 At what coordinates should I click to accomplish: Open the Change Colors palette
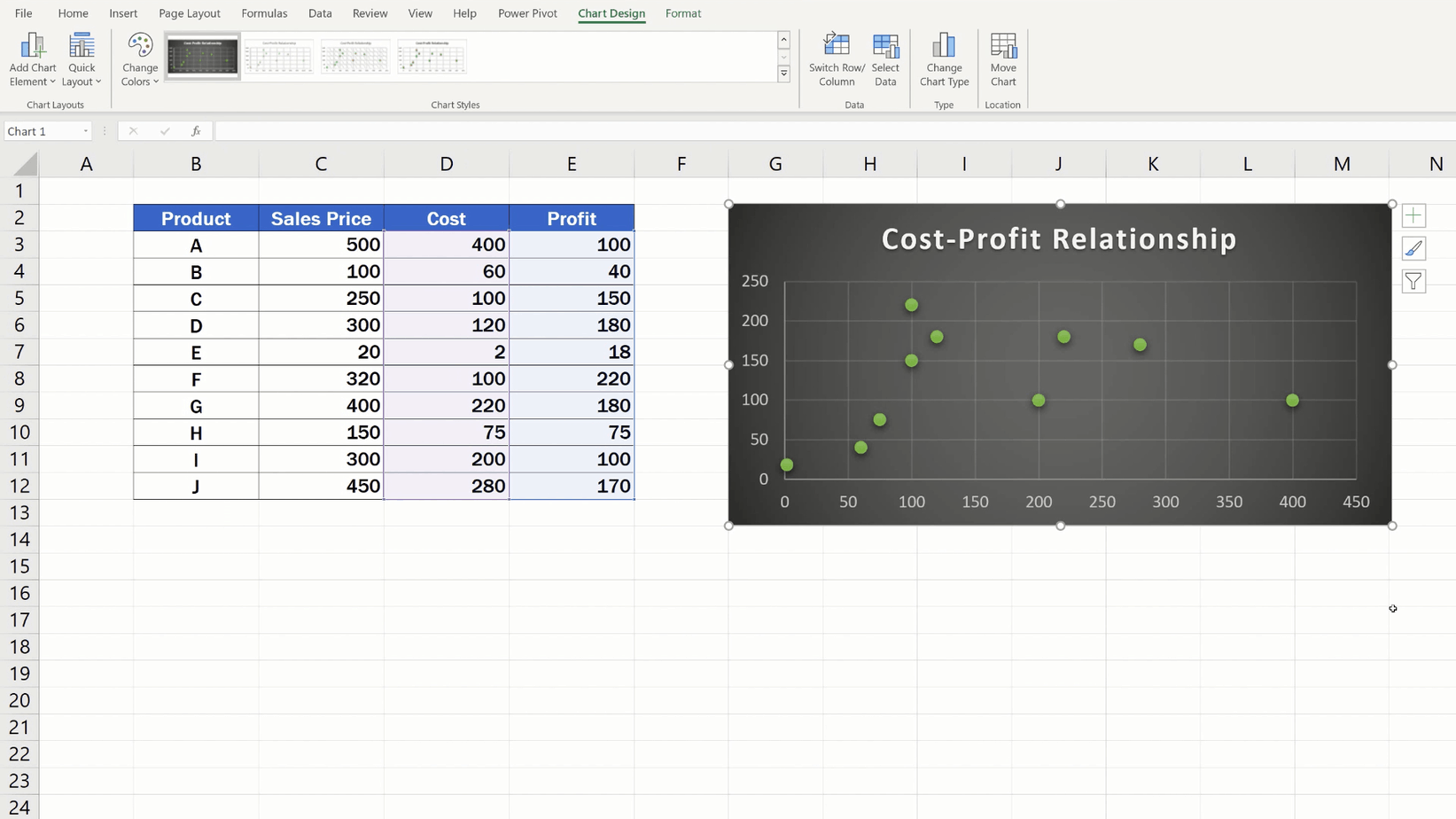pyautogui.click(x=140, y=59)
